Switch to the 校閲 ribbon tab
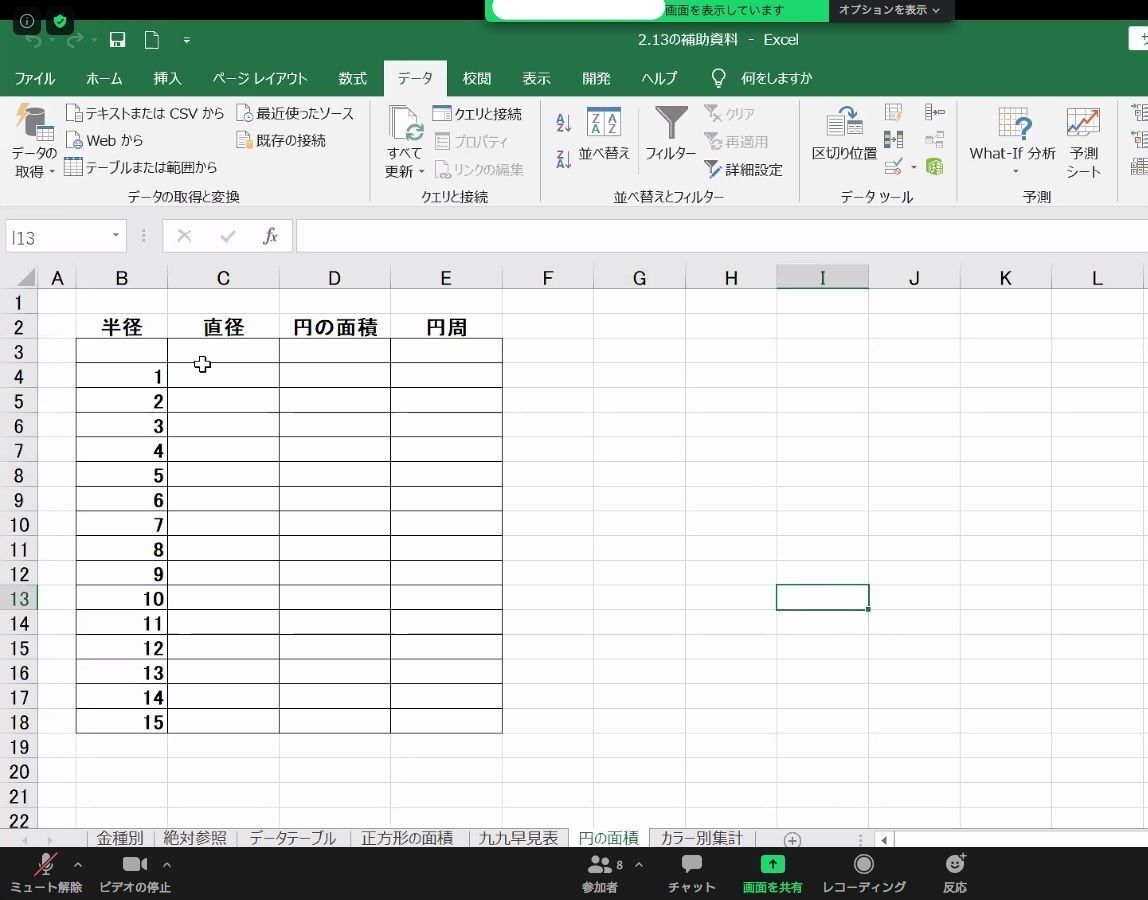The image size is (1148, 900). [x=477, y=78]
